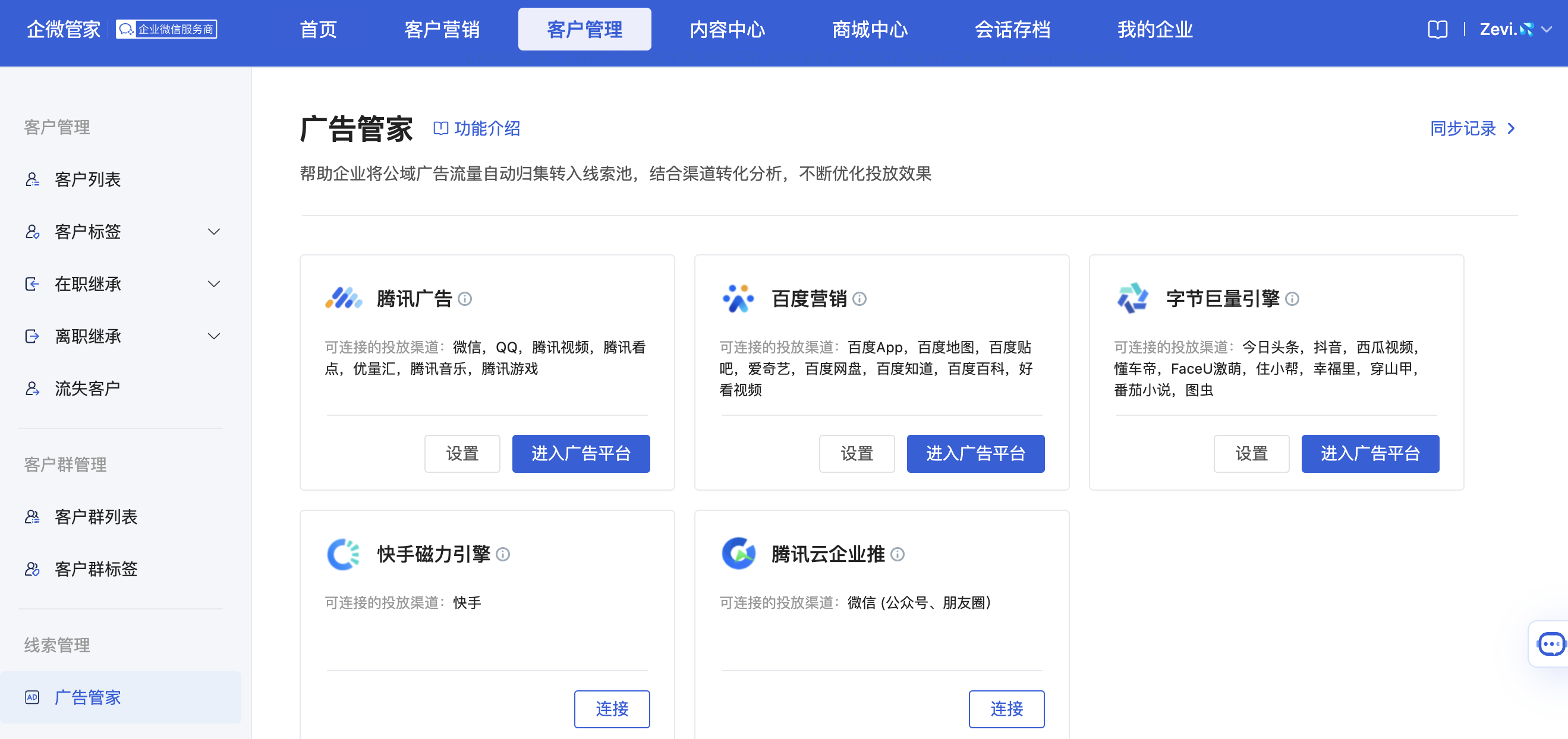The width and height of the screenshot is (1568, 739).
Task: Go to 首页 tab
Action: coord(319,29)
